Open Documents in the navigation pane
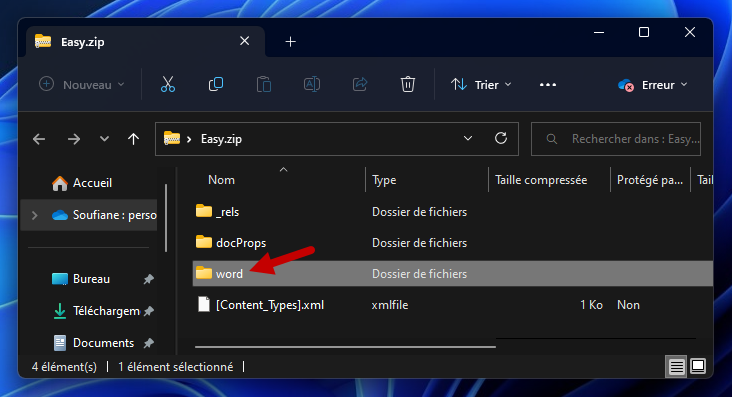The width and height of the screenshot is (732, 397). click(x=93, y=343)
